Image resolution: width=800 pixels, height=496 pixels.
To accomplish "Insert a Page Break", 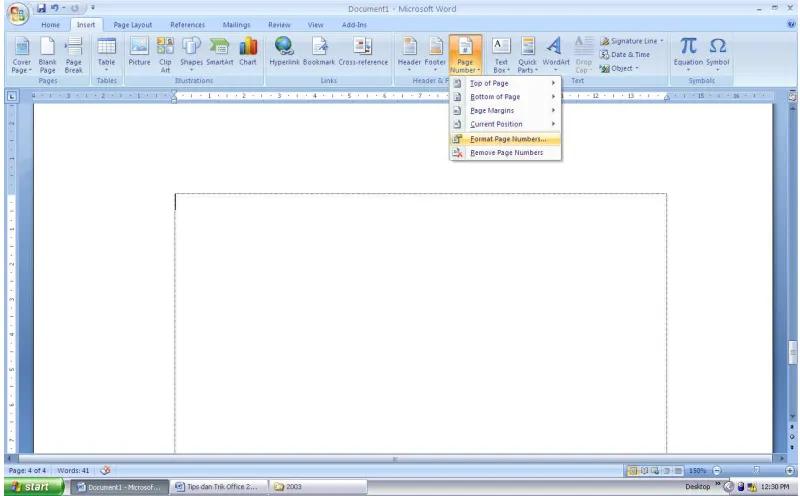I will pyautogui.click(x=73, y=55).
